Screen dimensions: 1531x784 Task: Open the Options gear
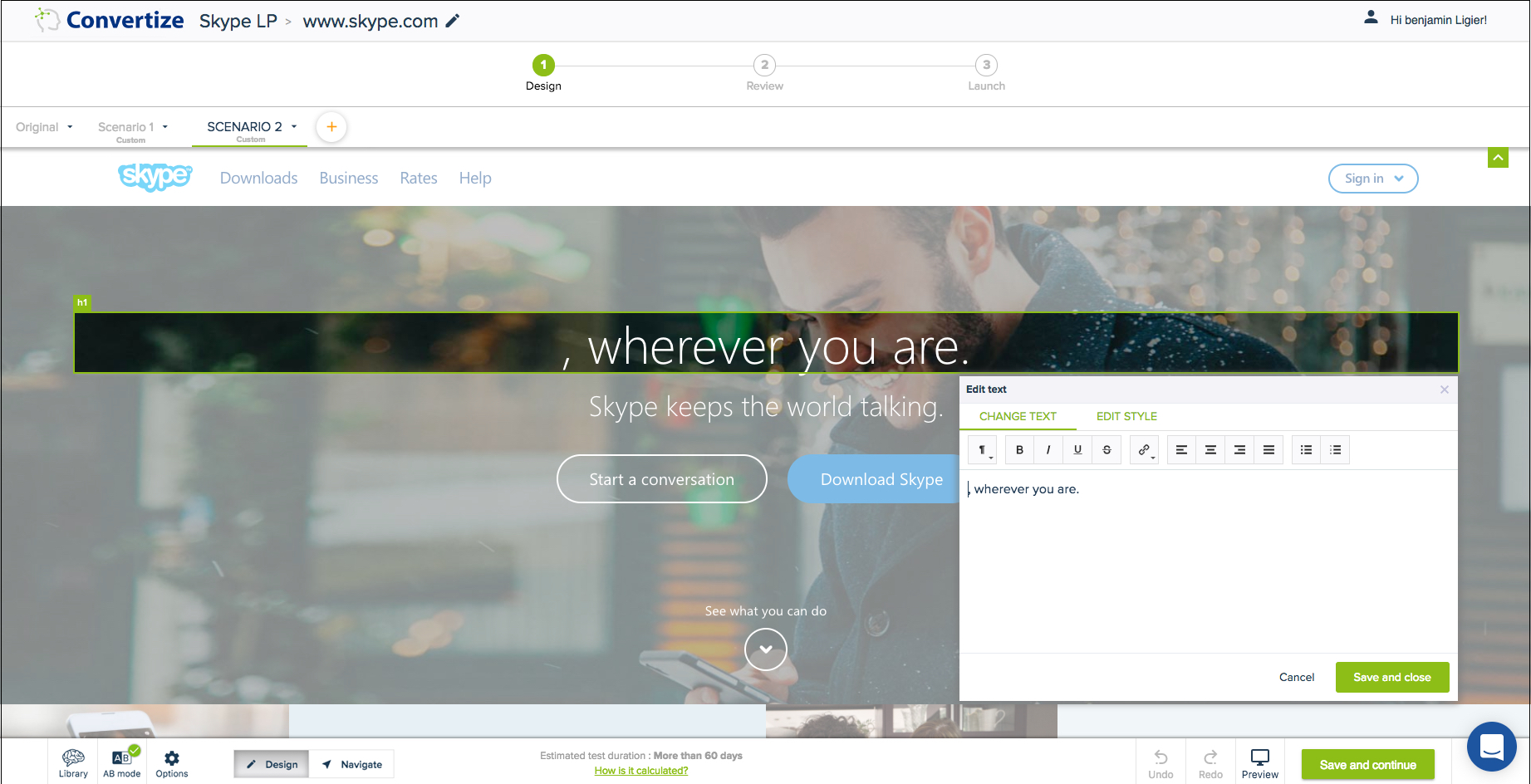pyautogui.click(x=172, y=763)
